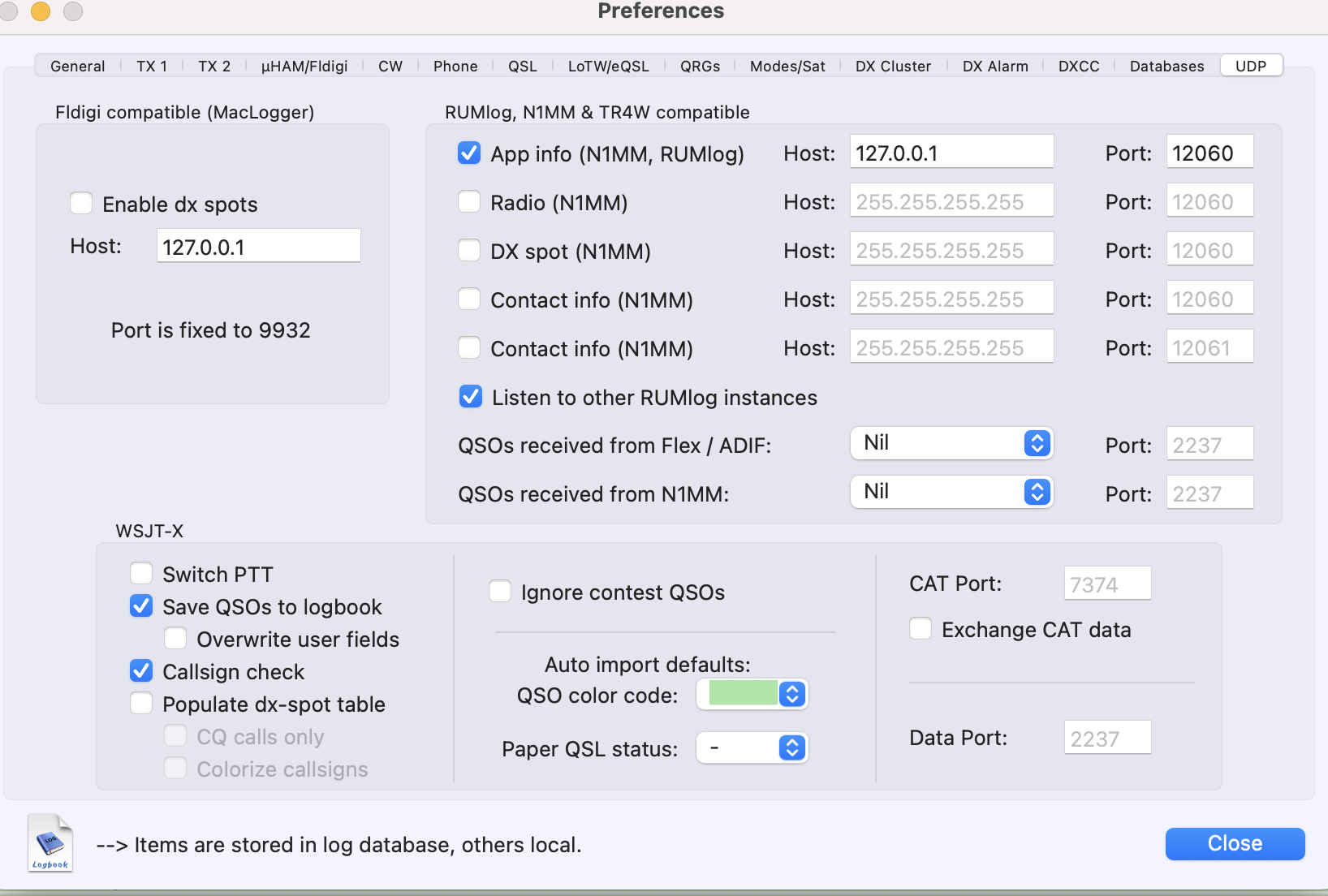Viewport: 1328px width, 896px height.
Task: Open Paper QSL status dropdown
Action: point(752,747)
